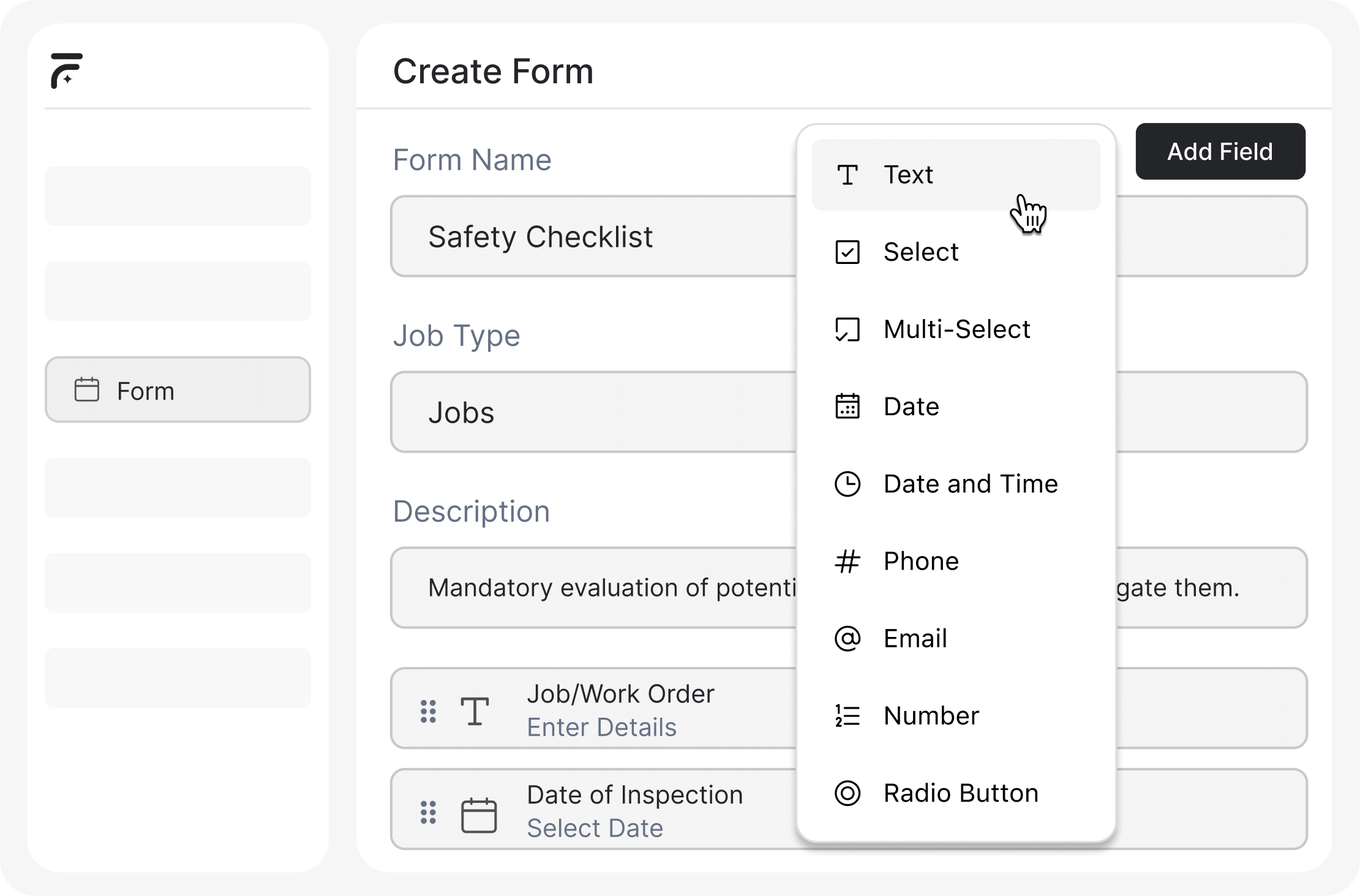Click the app logo in sidebar

pyautogui.click(x=66, y=70)
